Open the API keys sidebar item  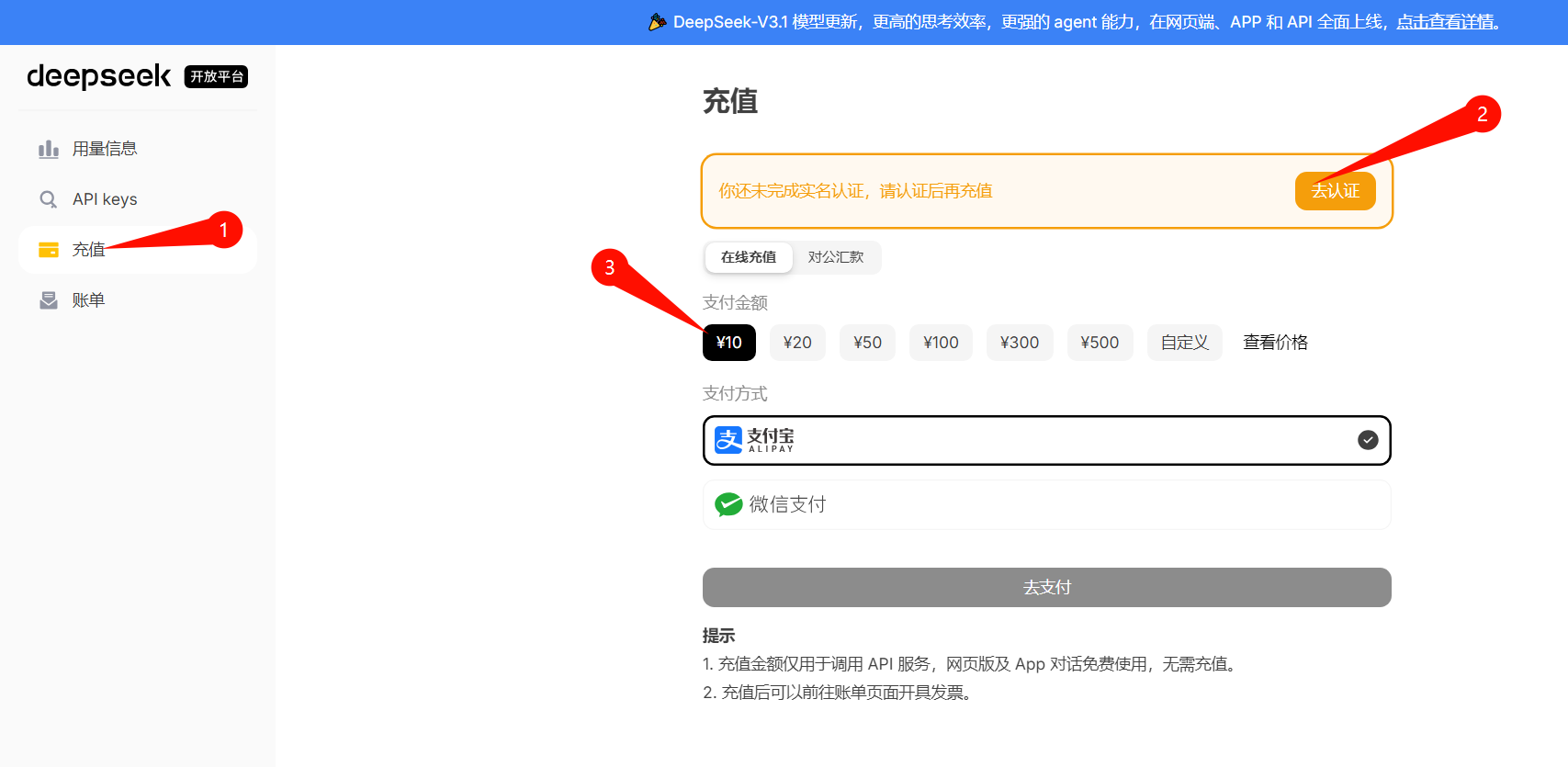[138, 199]
